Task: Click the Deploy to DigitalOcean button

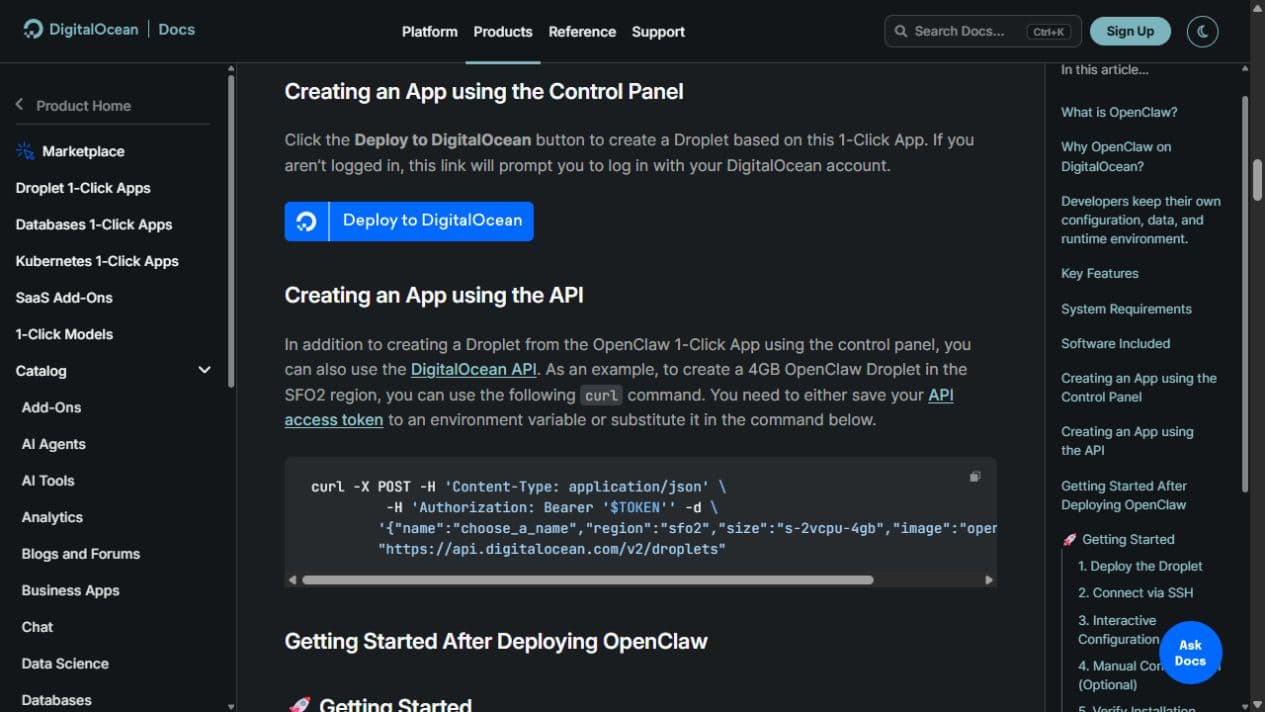Action: (x=409, y=221)
